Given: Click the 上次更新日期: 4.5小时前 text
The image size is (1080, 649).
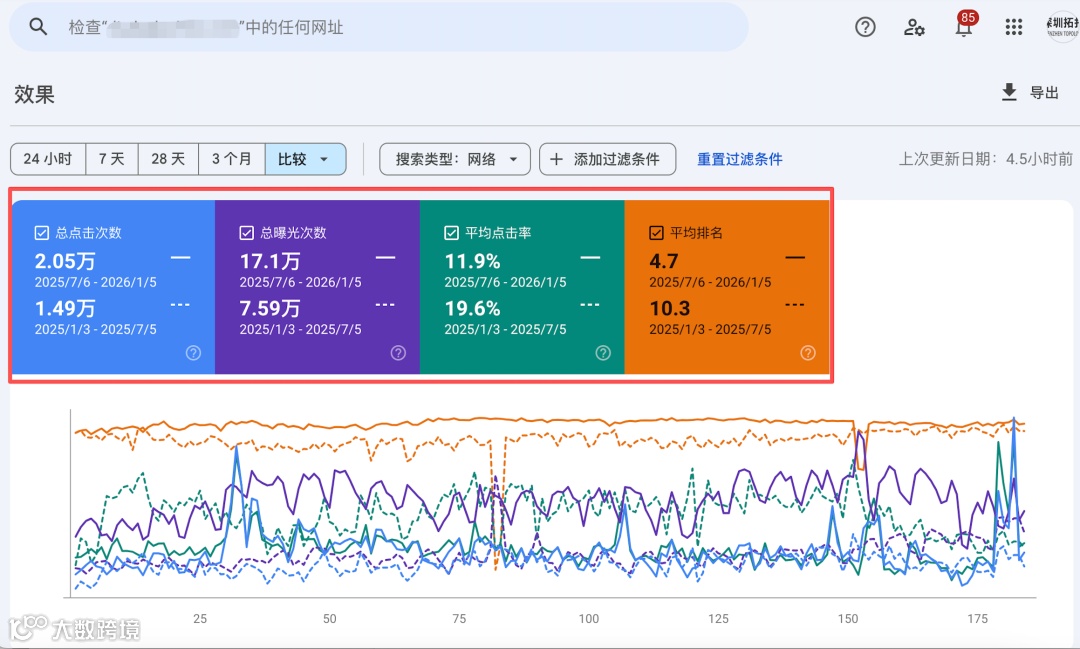Looking at the screenshot, I should [x=986, y=159].
